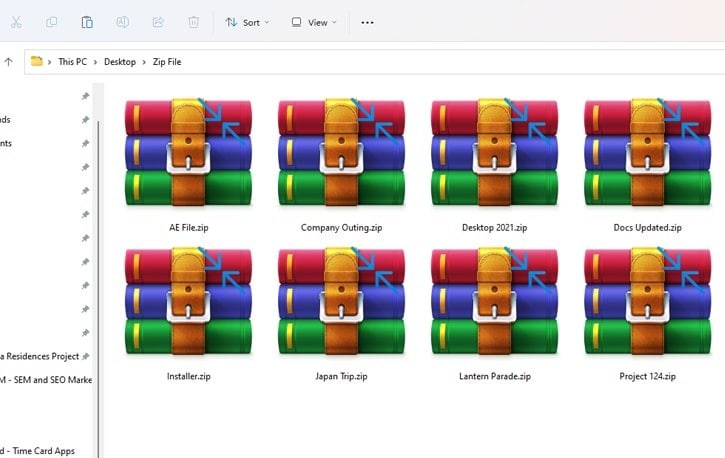This screenshot has height=458, width=725.
Task: Click the Project 124.zip file name
Action: 647,376
